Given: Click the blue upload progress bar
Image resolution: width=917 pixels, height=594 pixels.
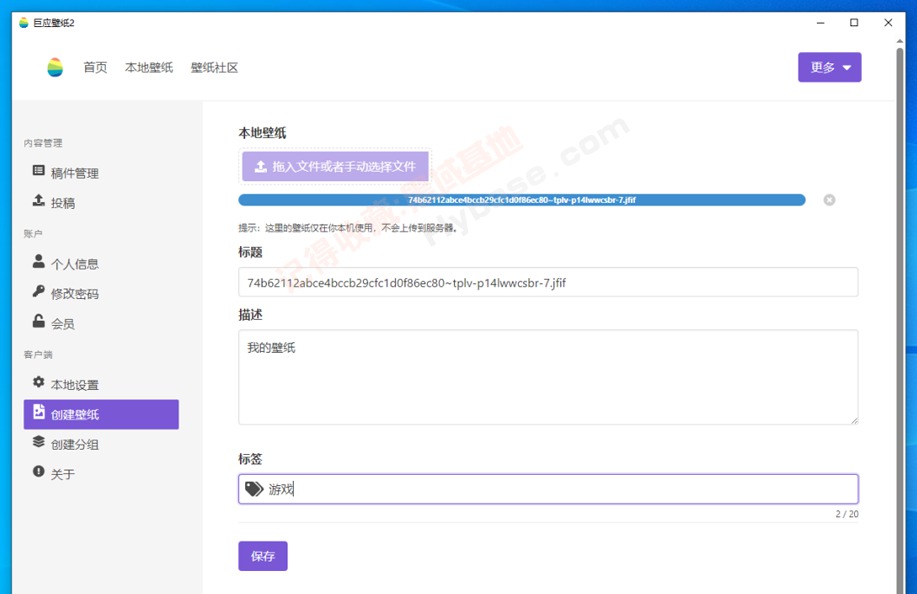Looking at the screenshot, I should pos(522,200).
